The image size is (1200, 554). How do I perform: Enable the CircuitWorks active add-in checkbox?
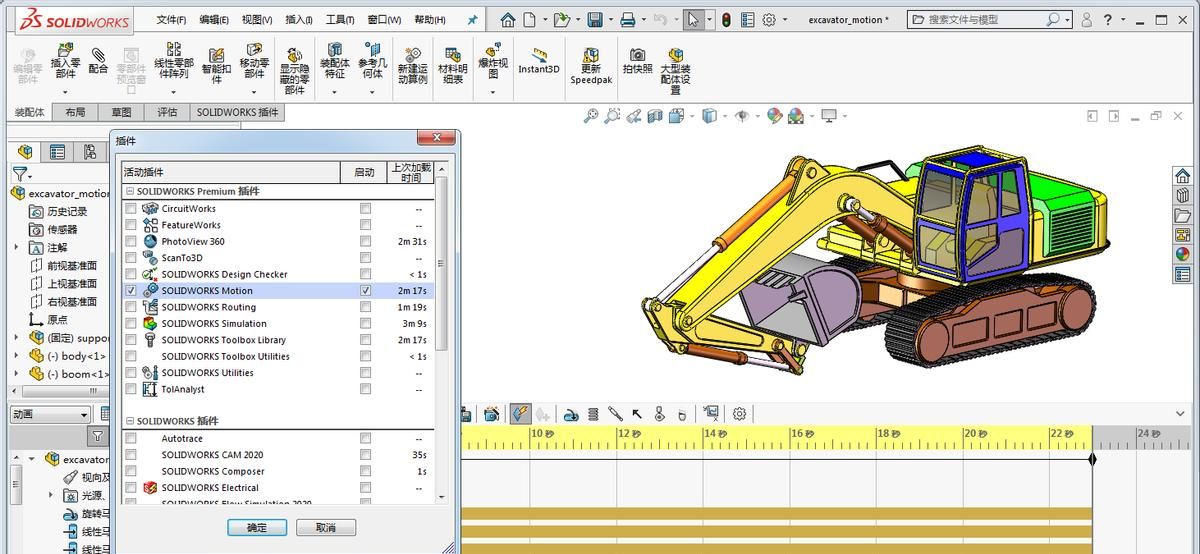tap(131, 209)
